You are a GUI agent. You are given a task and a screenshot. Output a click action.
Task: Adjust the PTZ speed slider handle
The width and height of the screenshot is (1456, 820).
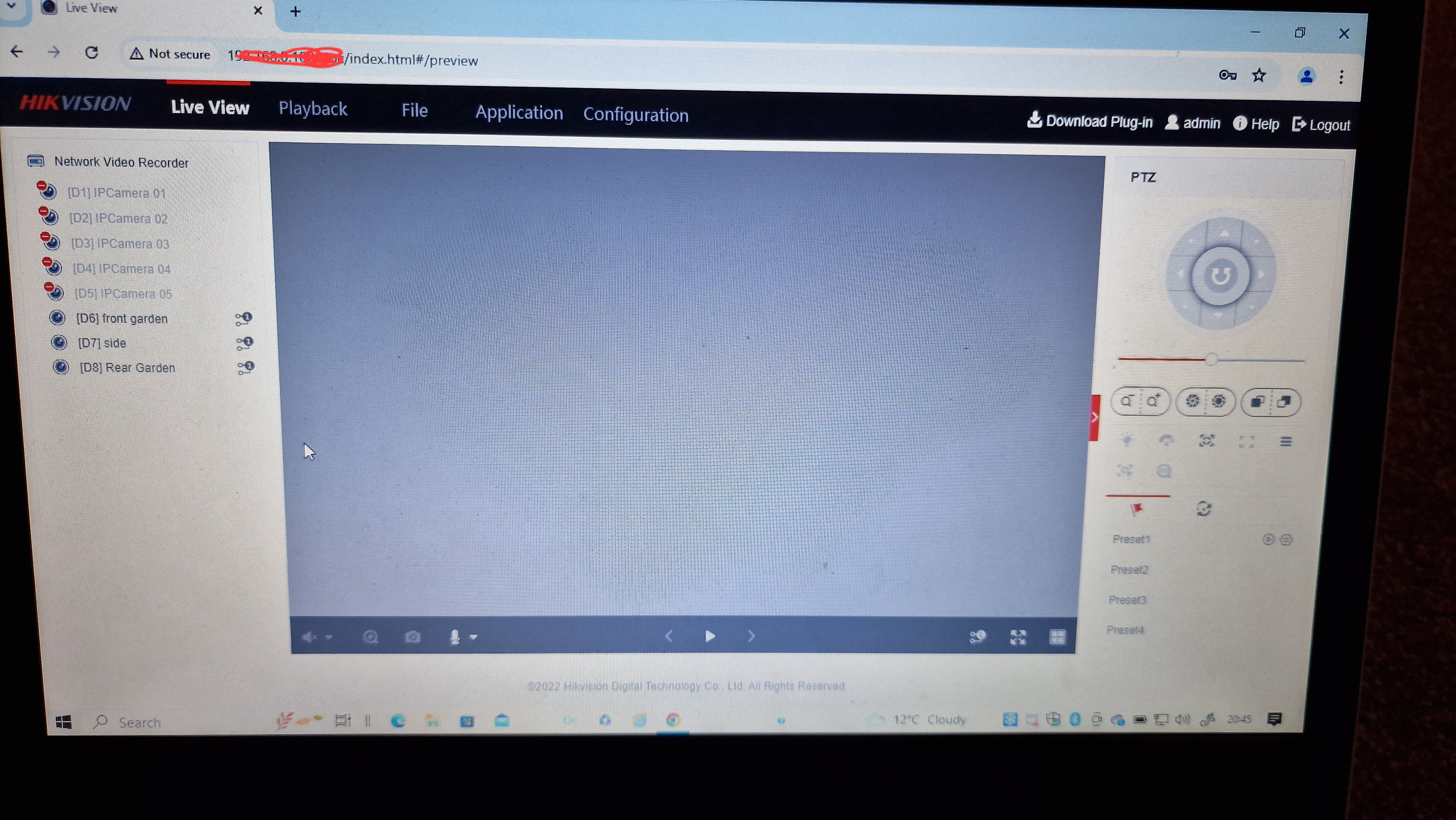(x=1211, y=360)
